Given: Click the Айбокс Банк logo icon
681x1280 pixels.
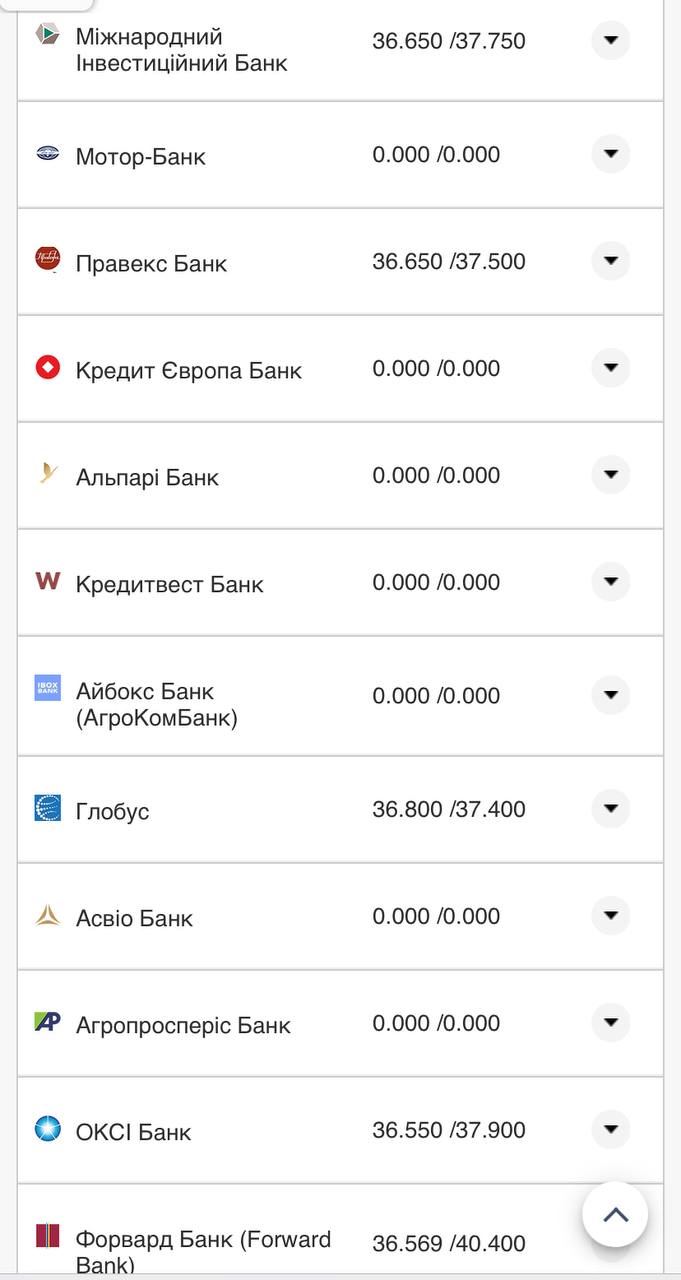Looking at the screenshot, I should point(48,688).
